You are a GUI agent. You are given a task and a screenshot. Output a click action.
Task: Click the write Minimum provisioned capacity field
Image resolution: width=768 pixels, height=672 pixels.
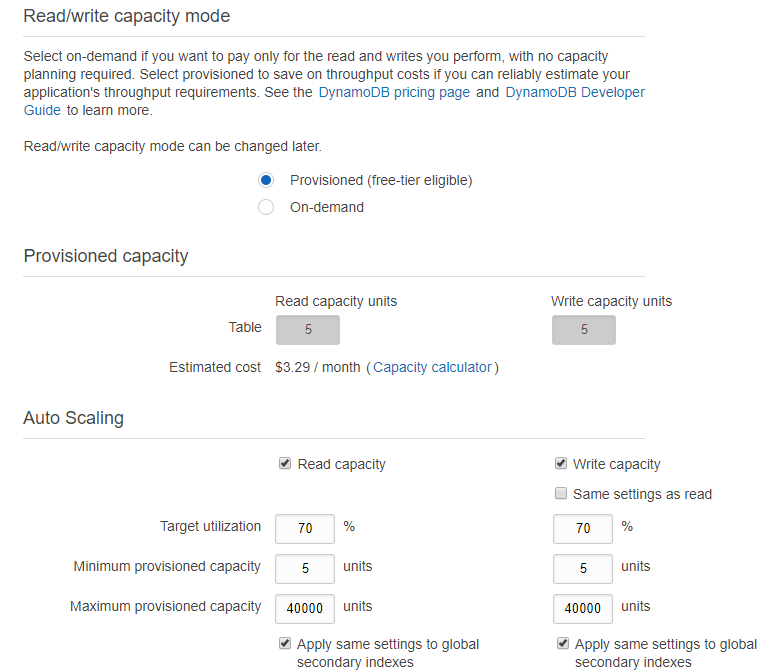click(x=583, y=569)
